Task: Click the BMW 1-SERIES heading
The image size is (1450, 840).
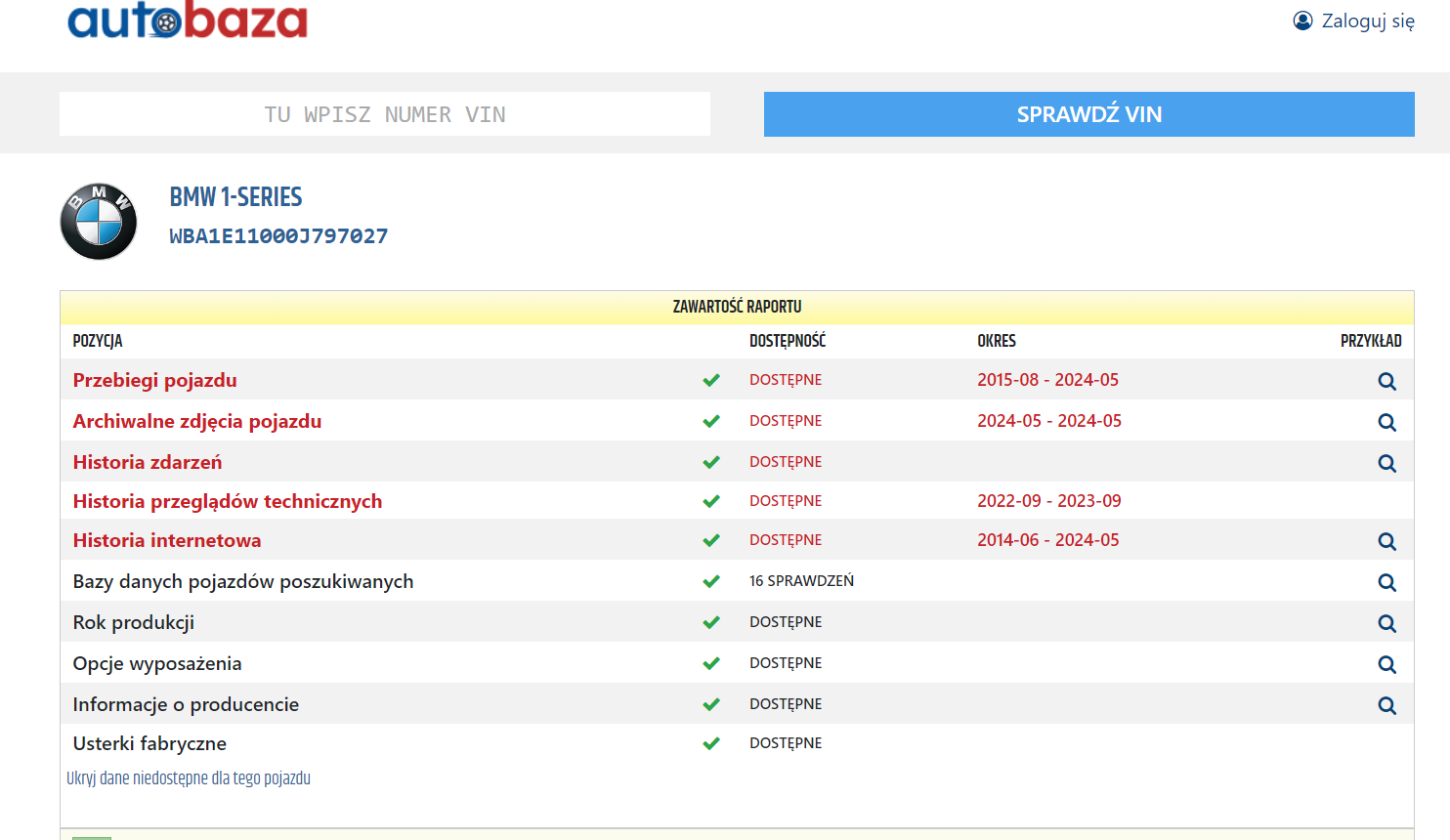Action: coord(236,197)
